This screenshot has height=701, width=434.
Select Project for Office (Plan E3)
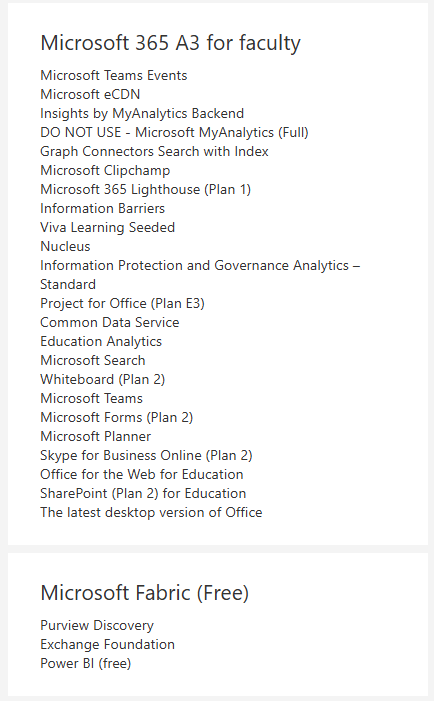tap(122, 304)
